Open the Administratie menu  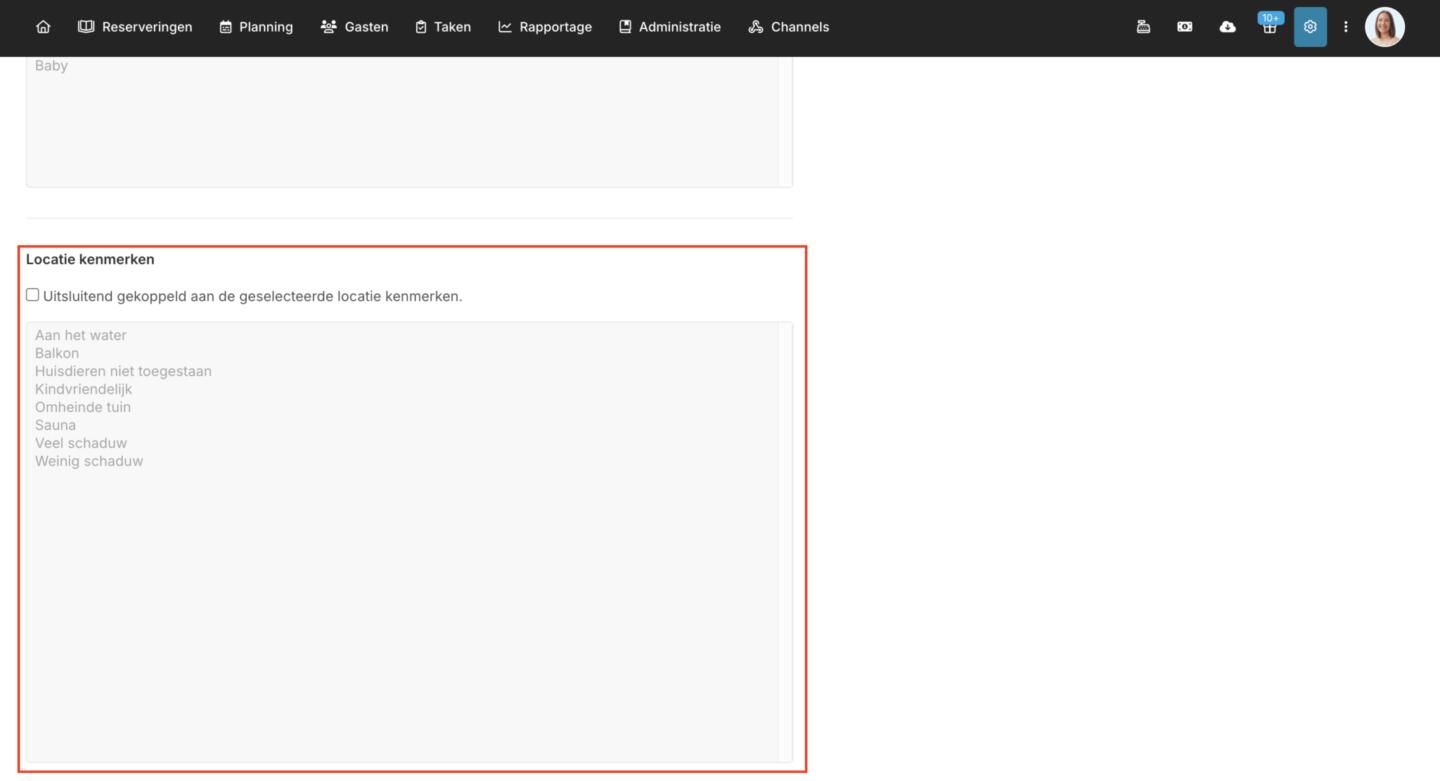click(669, 27)
